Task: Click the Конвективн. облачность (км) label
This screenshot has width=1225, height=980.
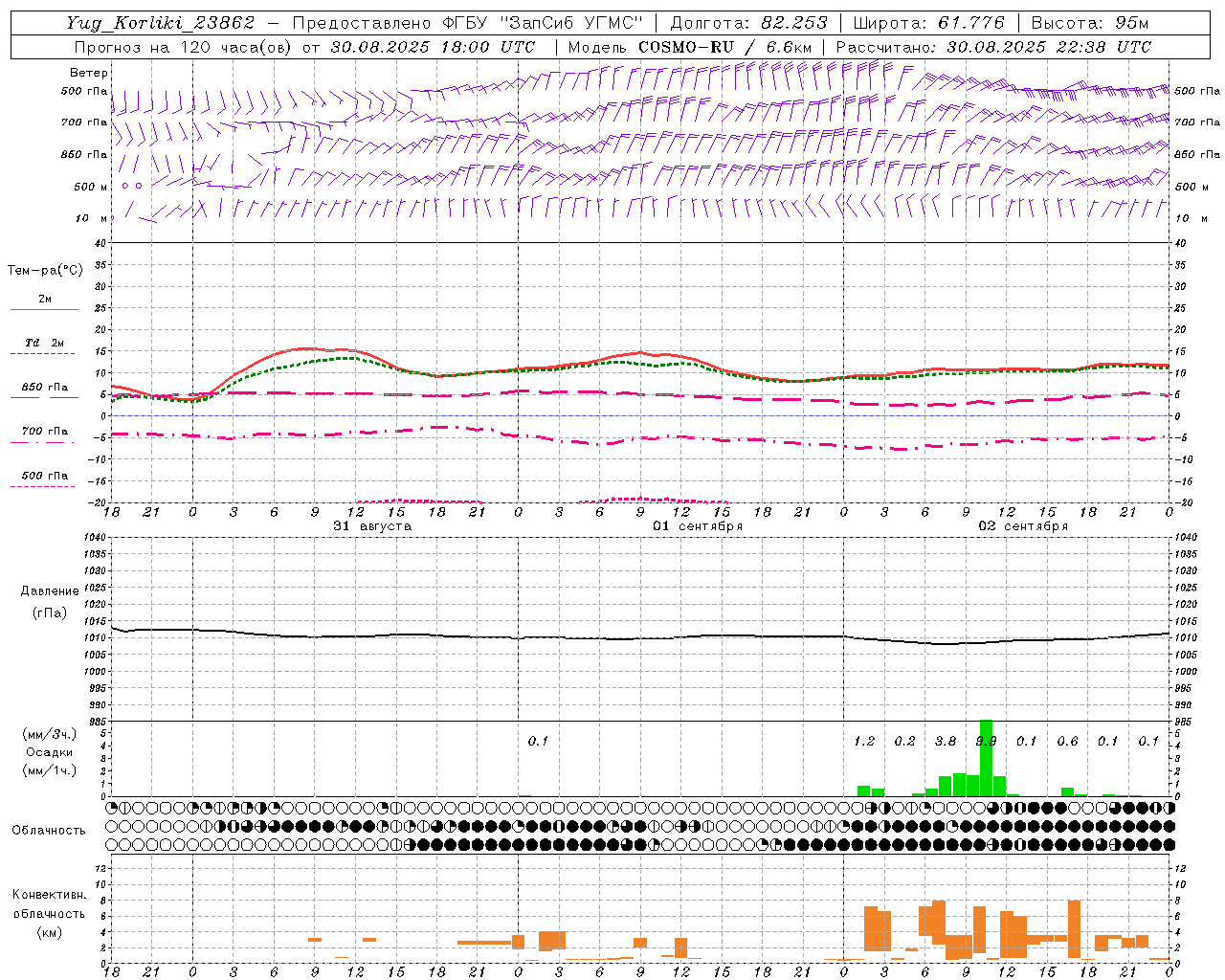Action: click(49, 913)
